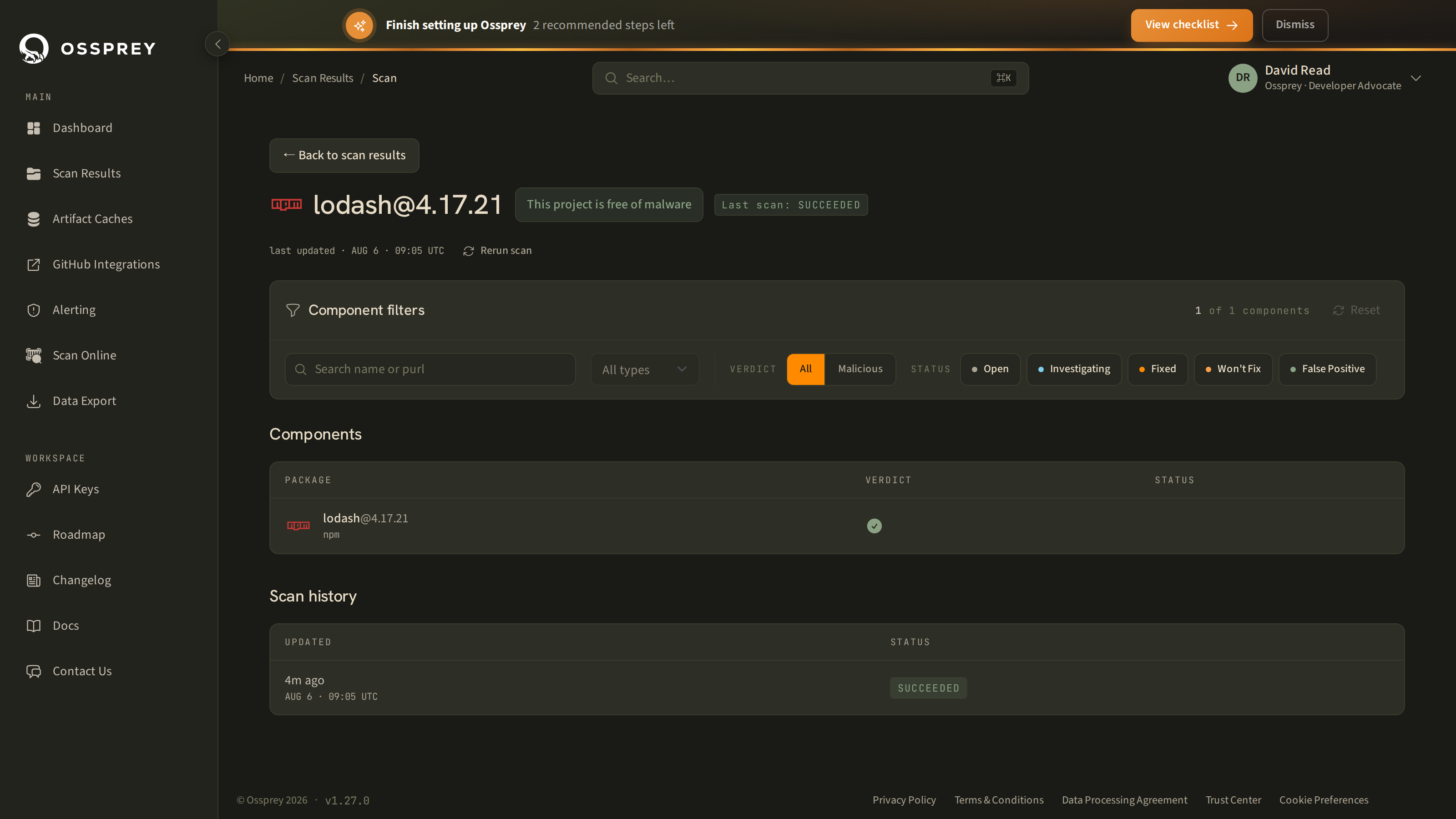This screenshot has width=1456, height=819.
Task: Click the Alerting shield icon
Action: click(x=33, y=310)
